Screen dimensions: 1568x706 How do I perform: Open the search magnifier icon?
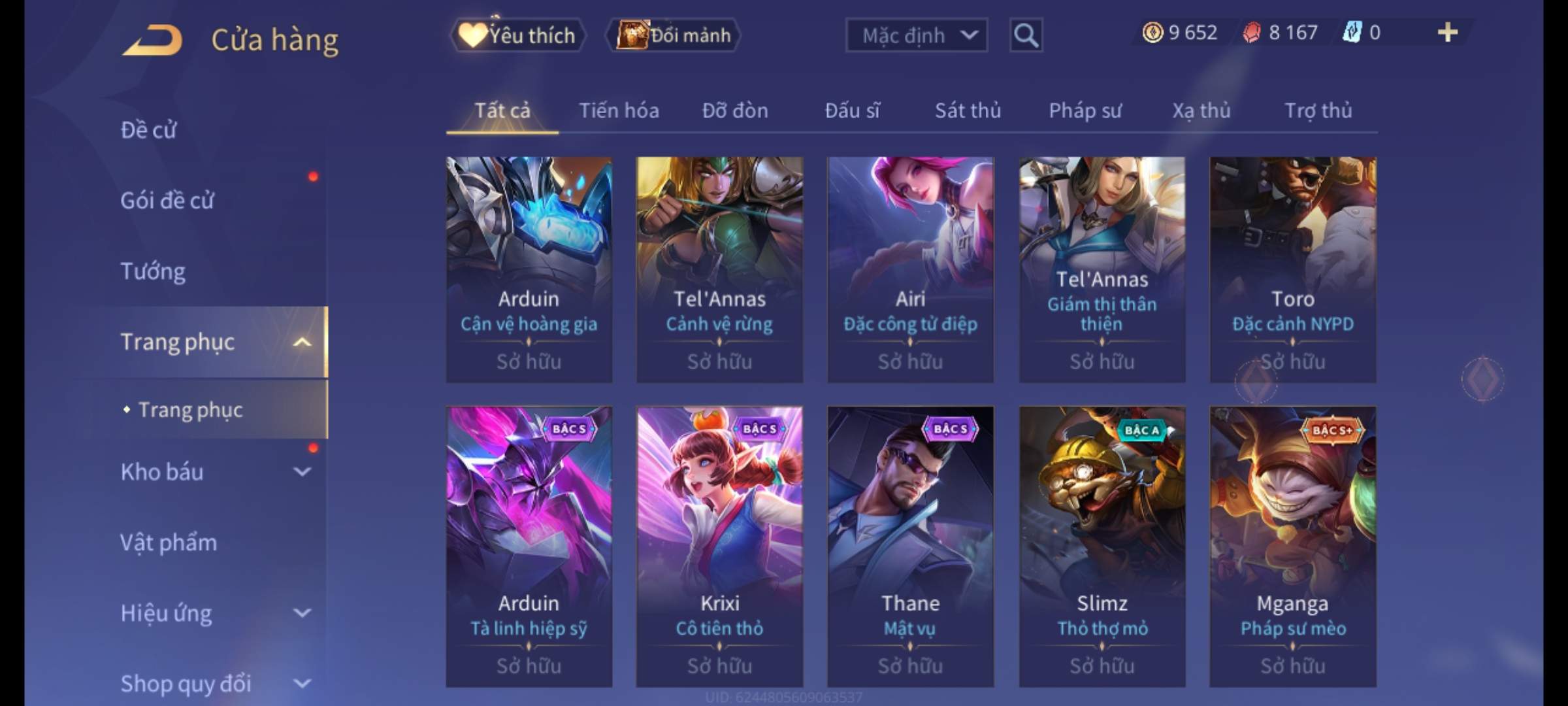1026,35
